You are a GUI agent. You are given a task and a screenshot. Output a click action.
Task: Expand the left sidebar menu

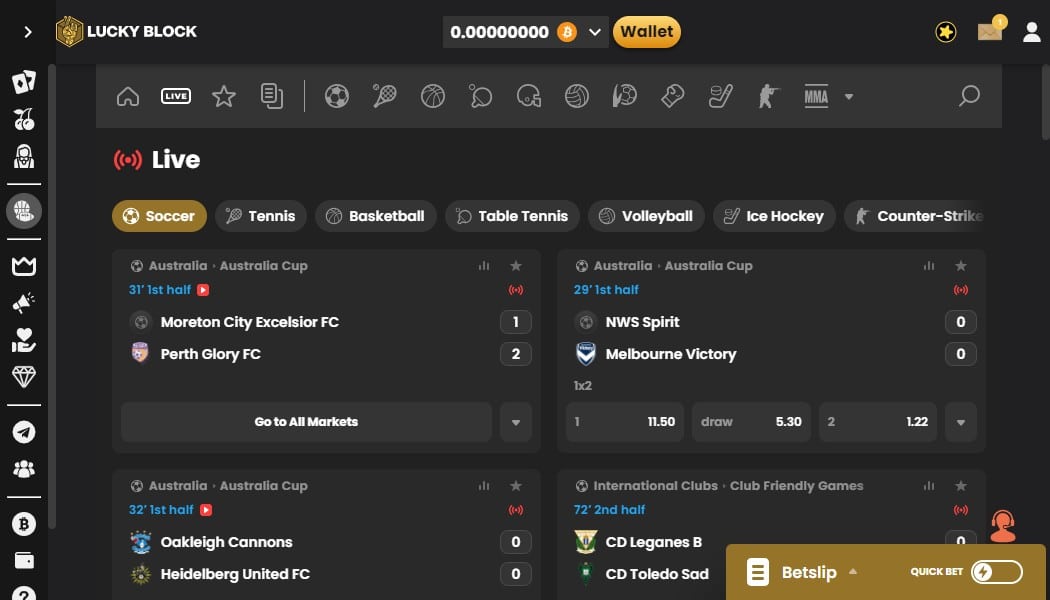click(27, 32)
